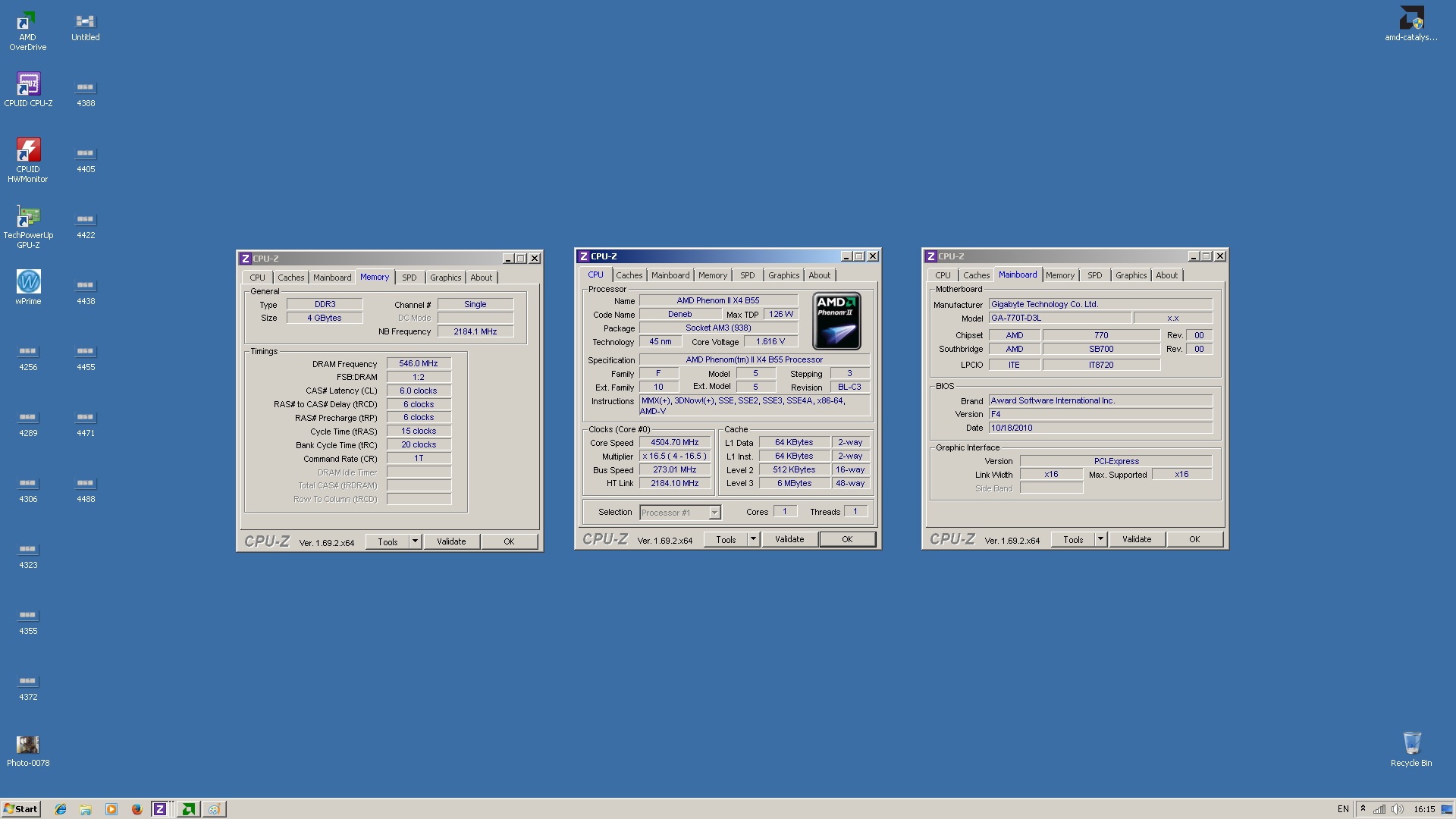Expand Tools dropdown arrow in Memory window

pyautogui.click(x=415, y=541)
